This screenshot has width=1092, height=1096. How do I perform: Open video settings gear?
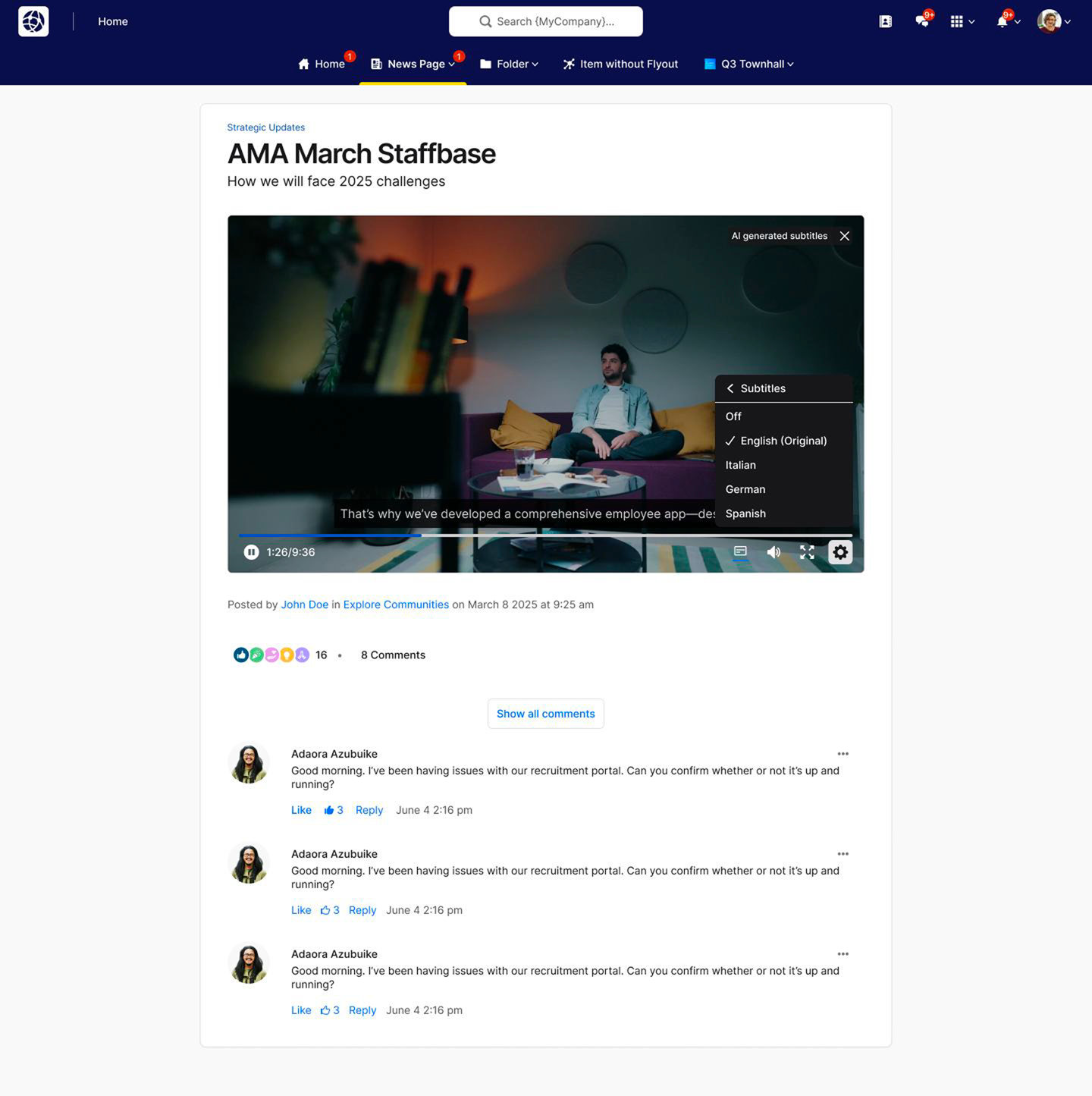point(840,552)
